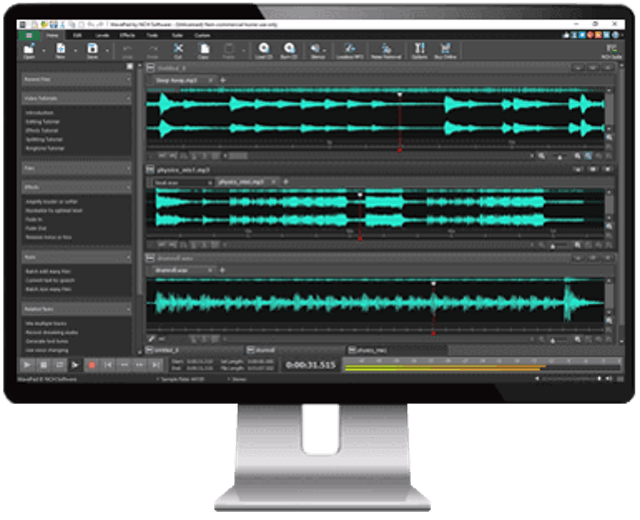The width and height of the screenshot is (640, 520).
Task: Click the Fade In effect link
Action: click(x=33, y=220)
